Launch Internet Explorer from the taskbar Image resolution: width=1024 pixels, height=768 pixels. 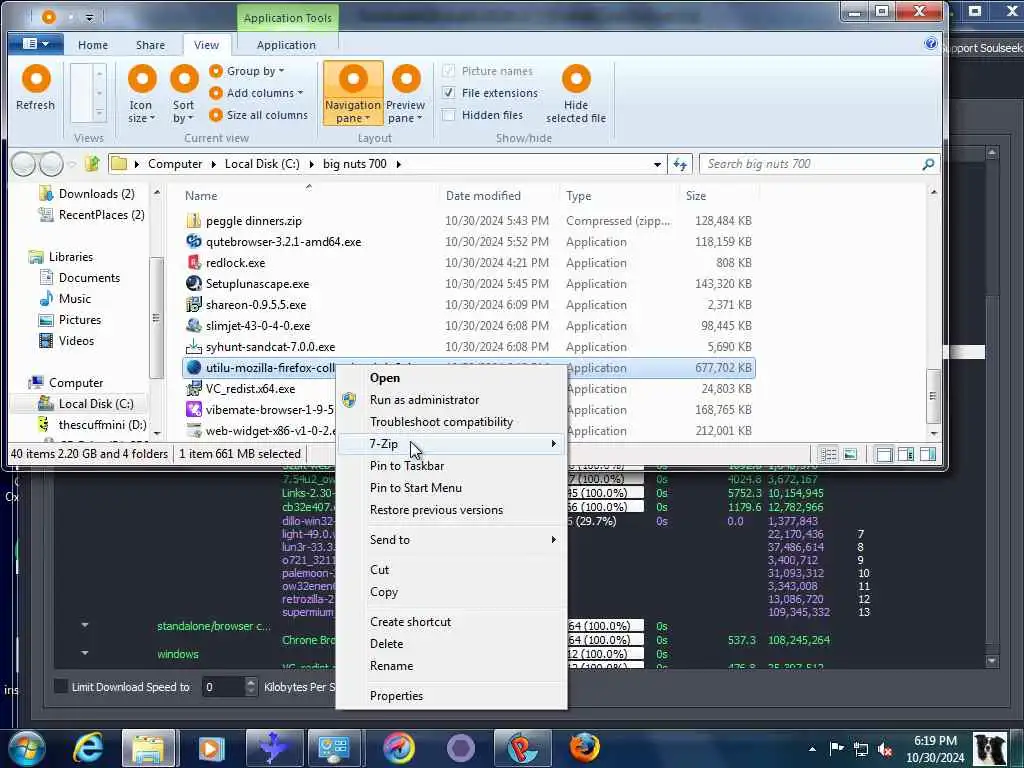(88, 748)
